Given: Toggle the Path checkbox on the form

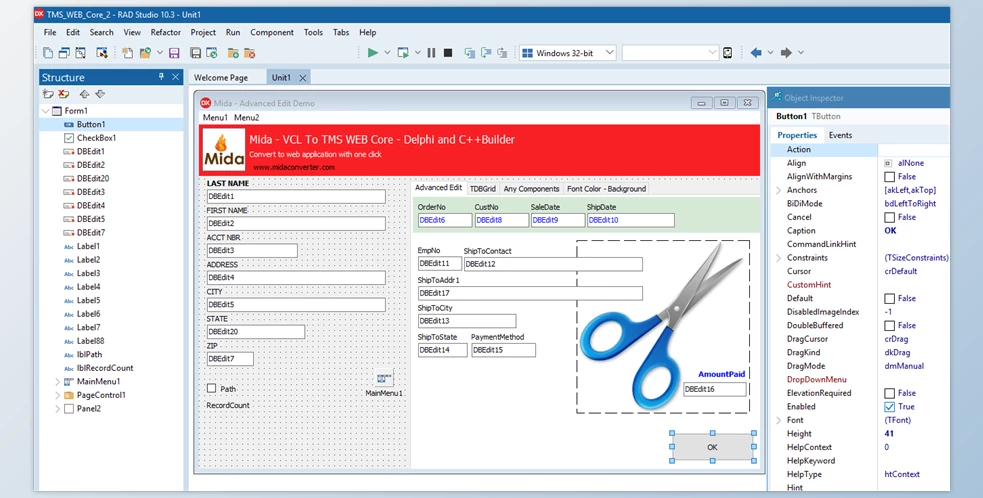Looking at the screenshot, I should (211, 389).
